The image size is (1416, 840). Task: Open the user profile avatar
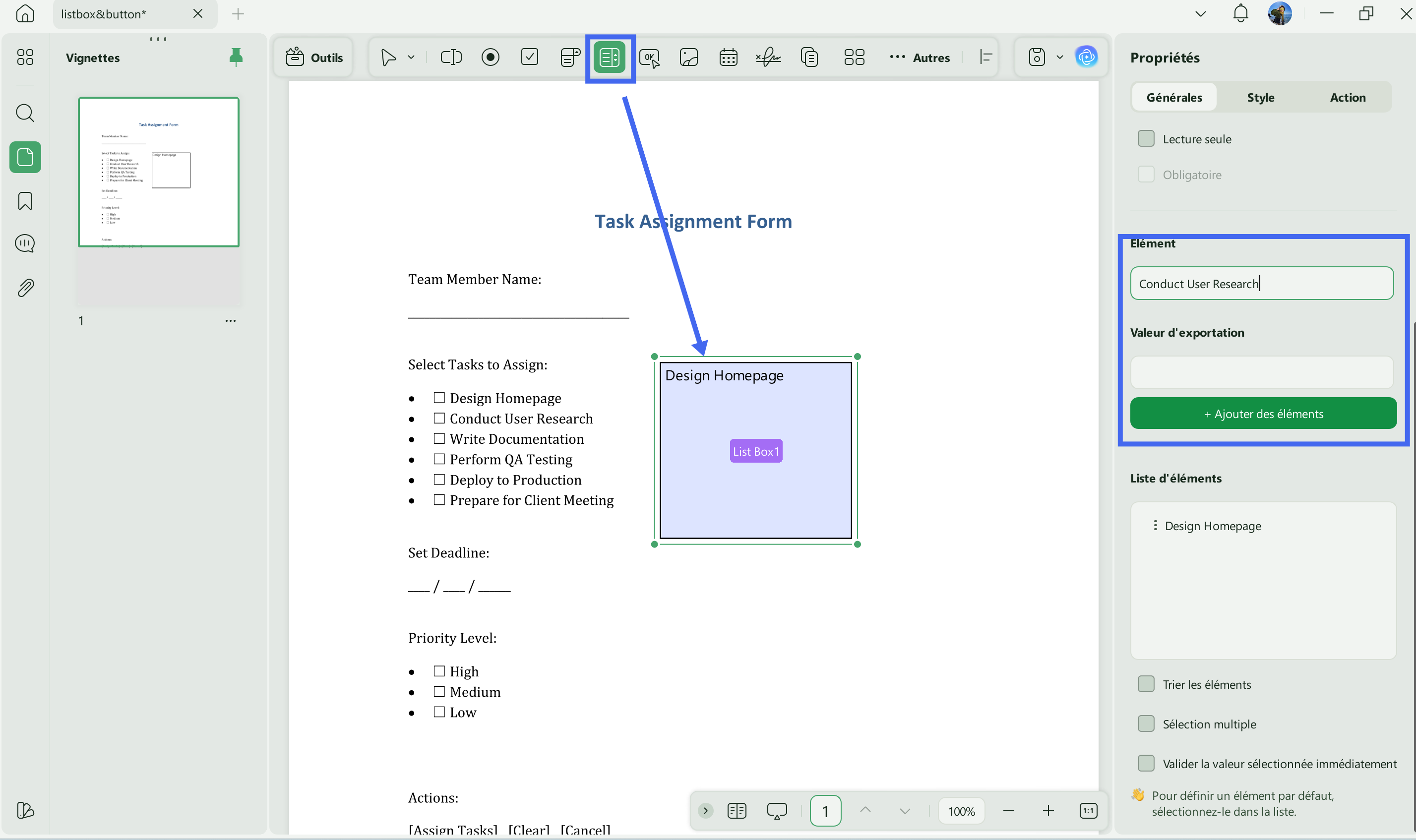[1280, 13]
